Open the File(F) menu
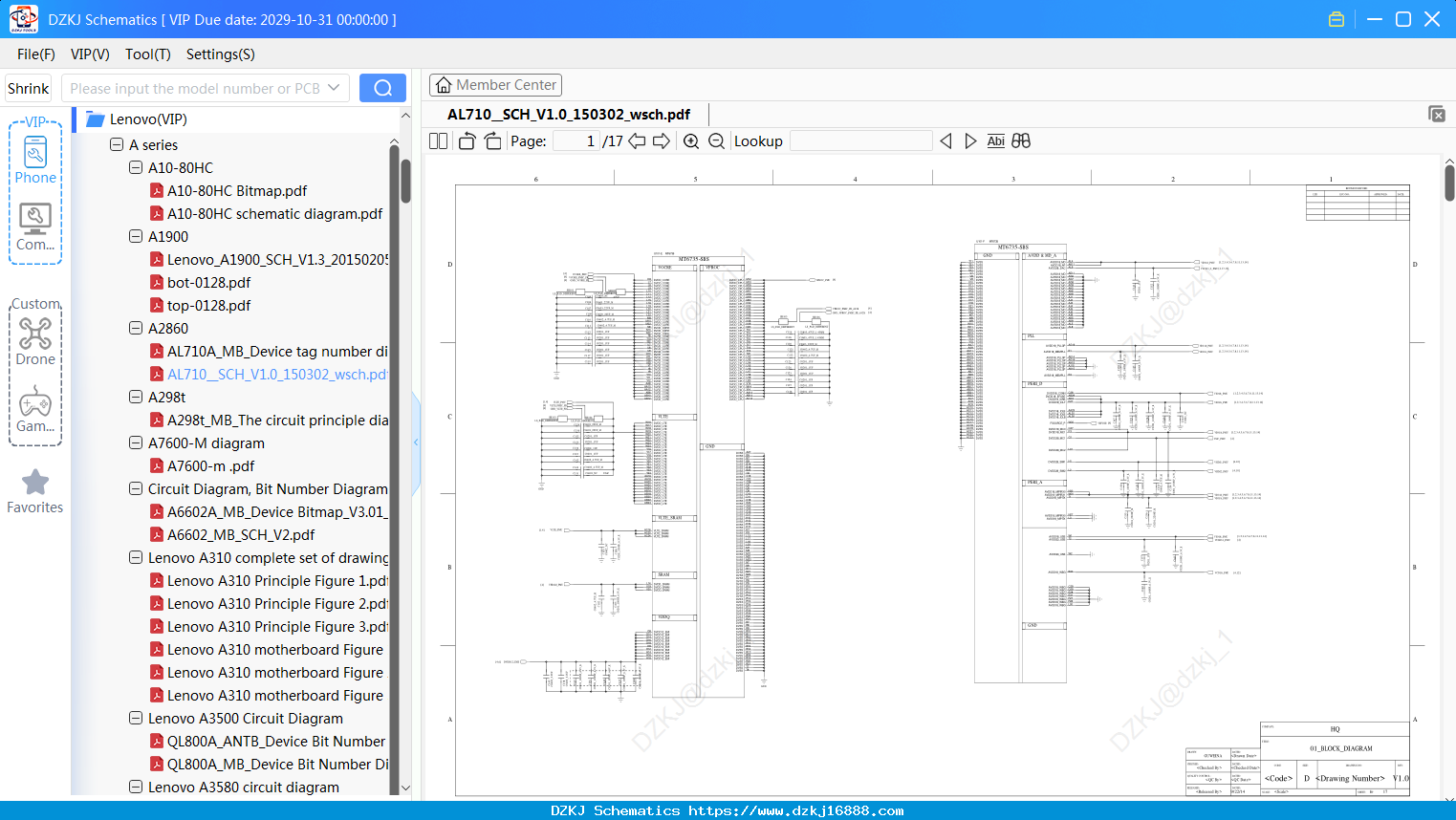Viewport: 1456px width, 820px height. click(x=36, y=54)
